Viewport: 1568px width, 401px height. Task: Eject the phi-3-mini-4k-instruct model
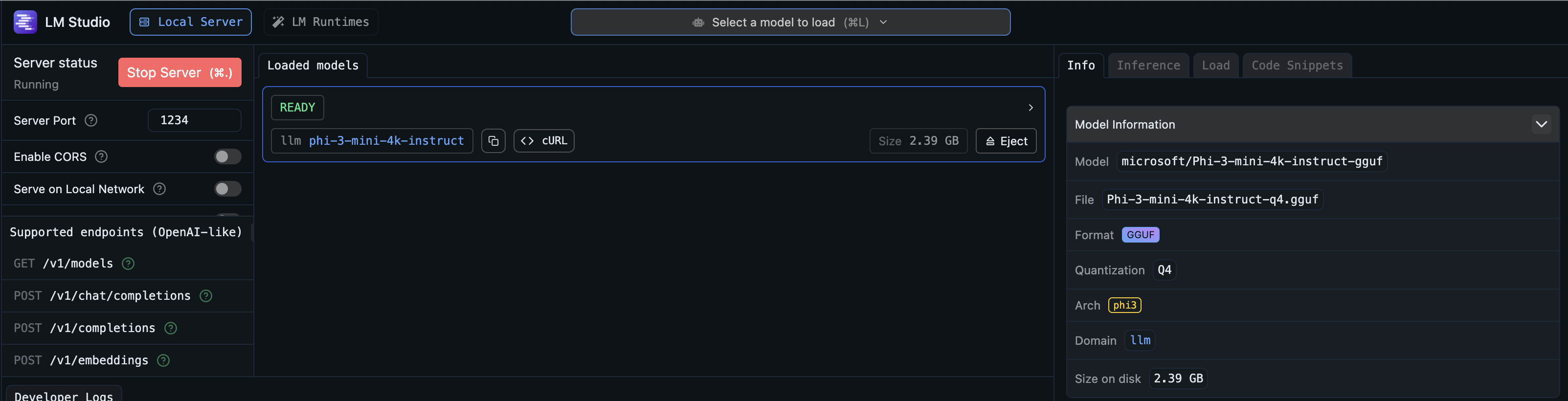[1006, 141]
